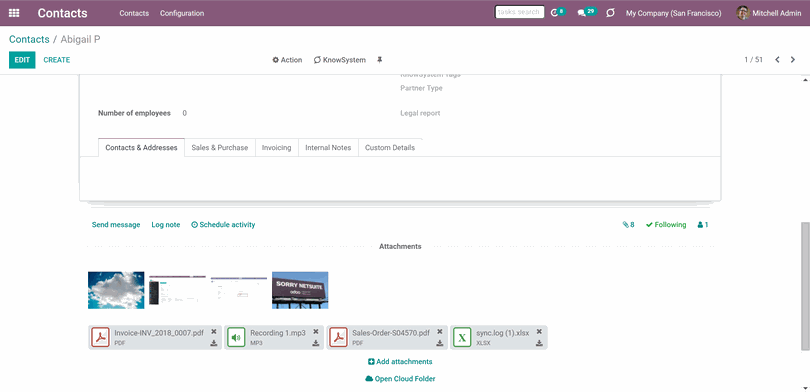Open the third screenshot thumbnail attachment
Screen dimensions: 810x392
(x=239, y=290)
